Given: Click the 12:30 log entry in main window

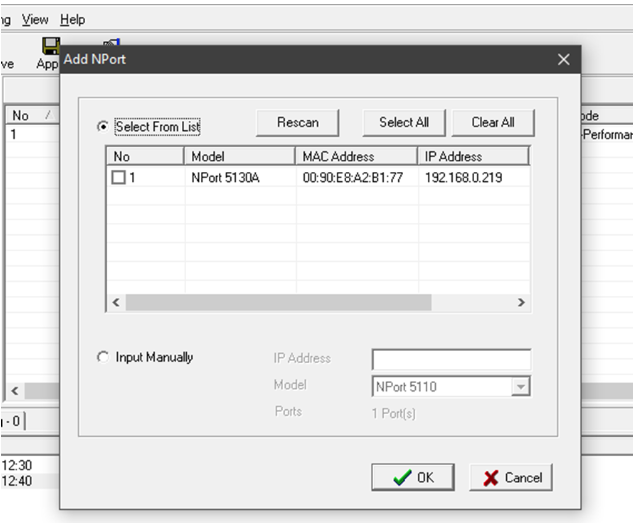Looking at the screenshot, I should click(17, 465).
